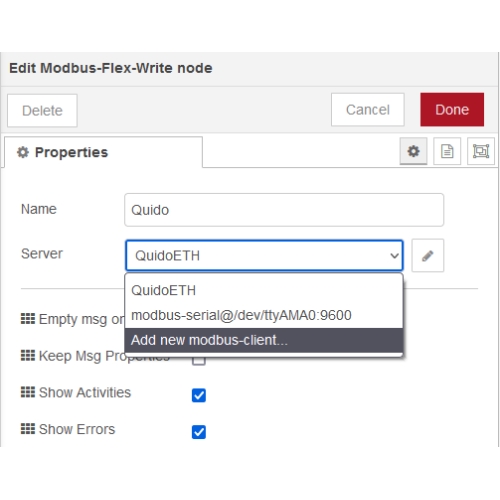The width and height of the screenshot is (500, 500).
Task: Edit server with the pencil icon
Action: pyautogui.click(x=427, y=255)
